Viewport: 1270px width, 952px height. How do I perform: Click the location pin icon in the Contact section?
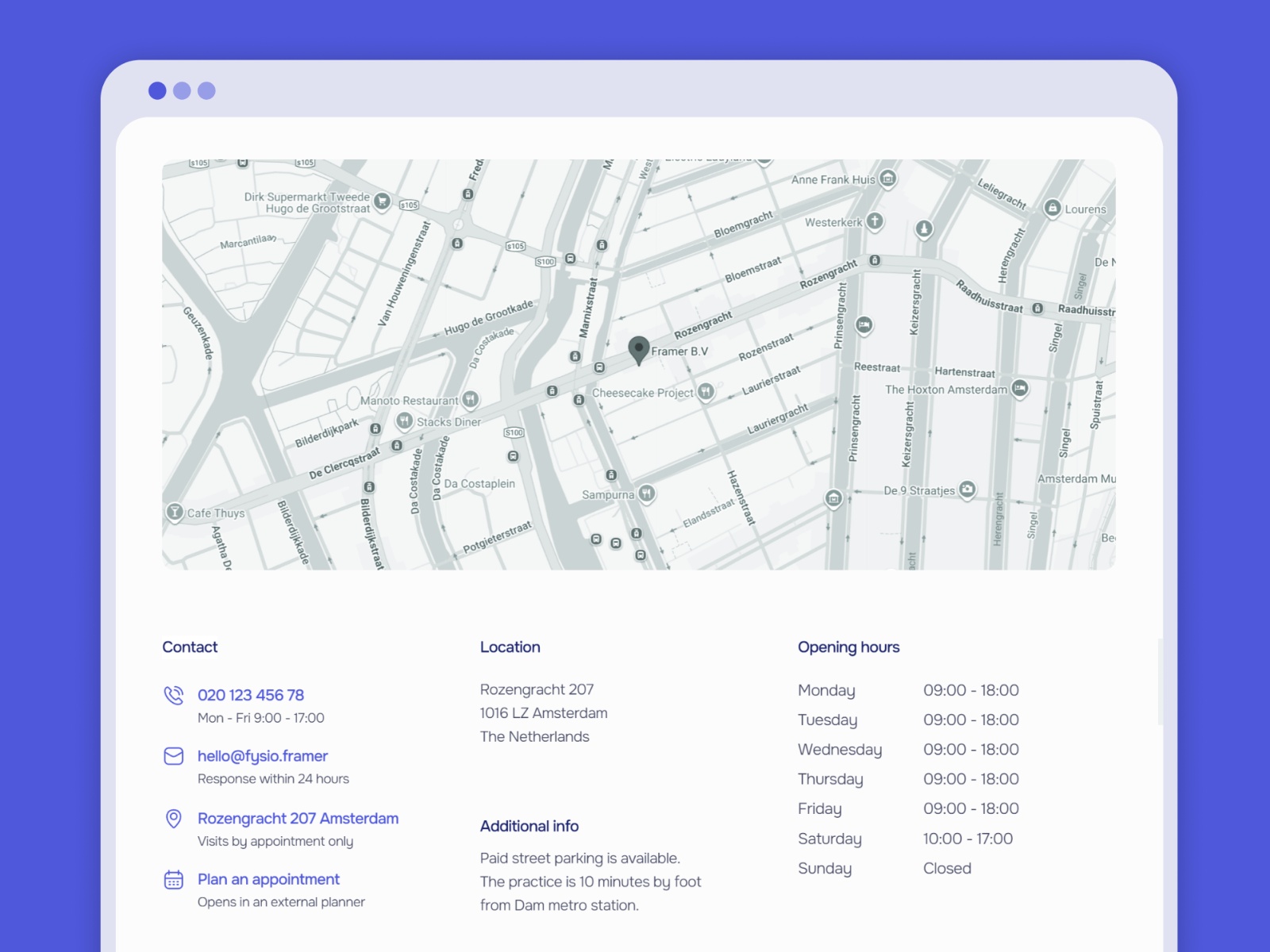173,819
